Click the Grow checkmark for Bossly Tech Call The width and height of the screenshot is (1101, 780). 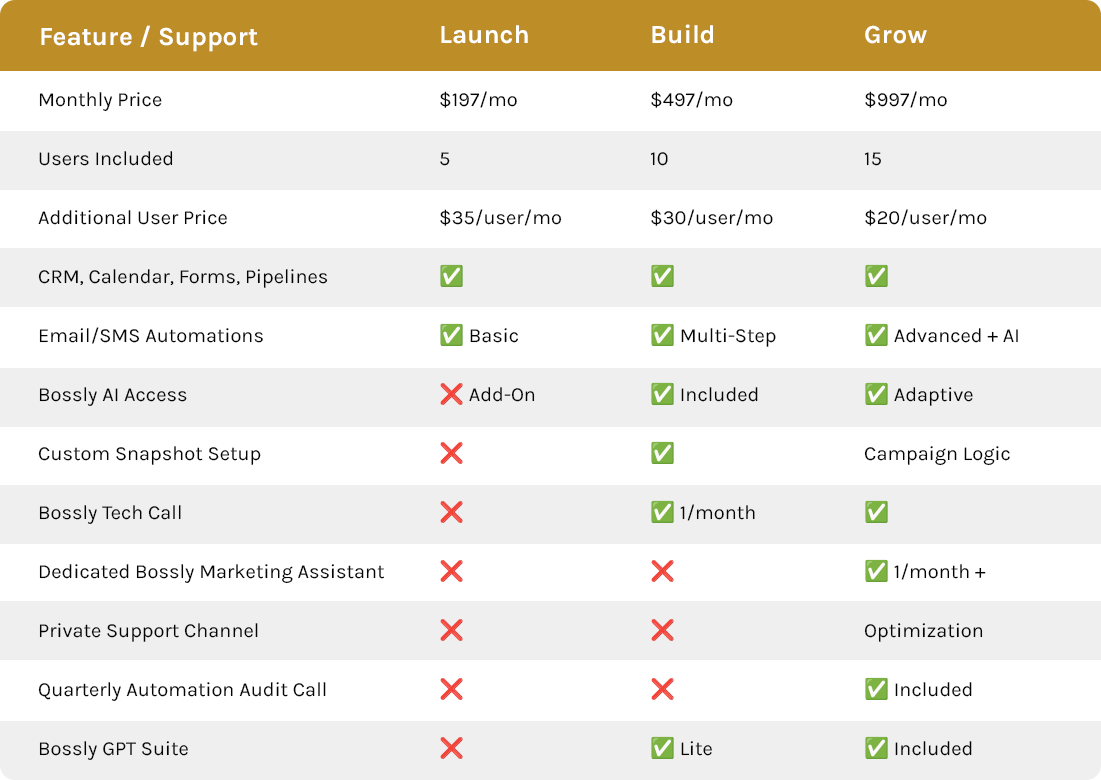coord(876,512)
